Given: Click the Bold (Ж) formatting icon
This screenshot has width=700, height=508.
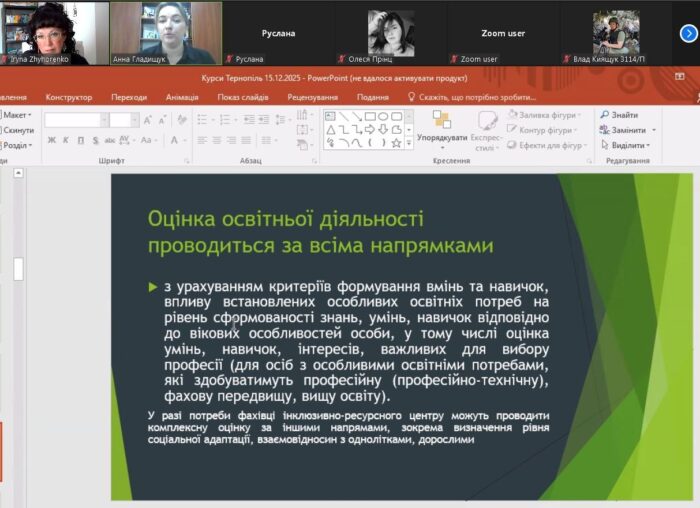Looking at the screenshot, I should (51, 140).
